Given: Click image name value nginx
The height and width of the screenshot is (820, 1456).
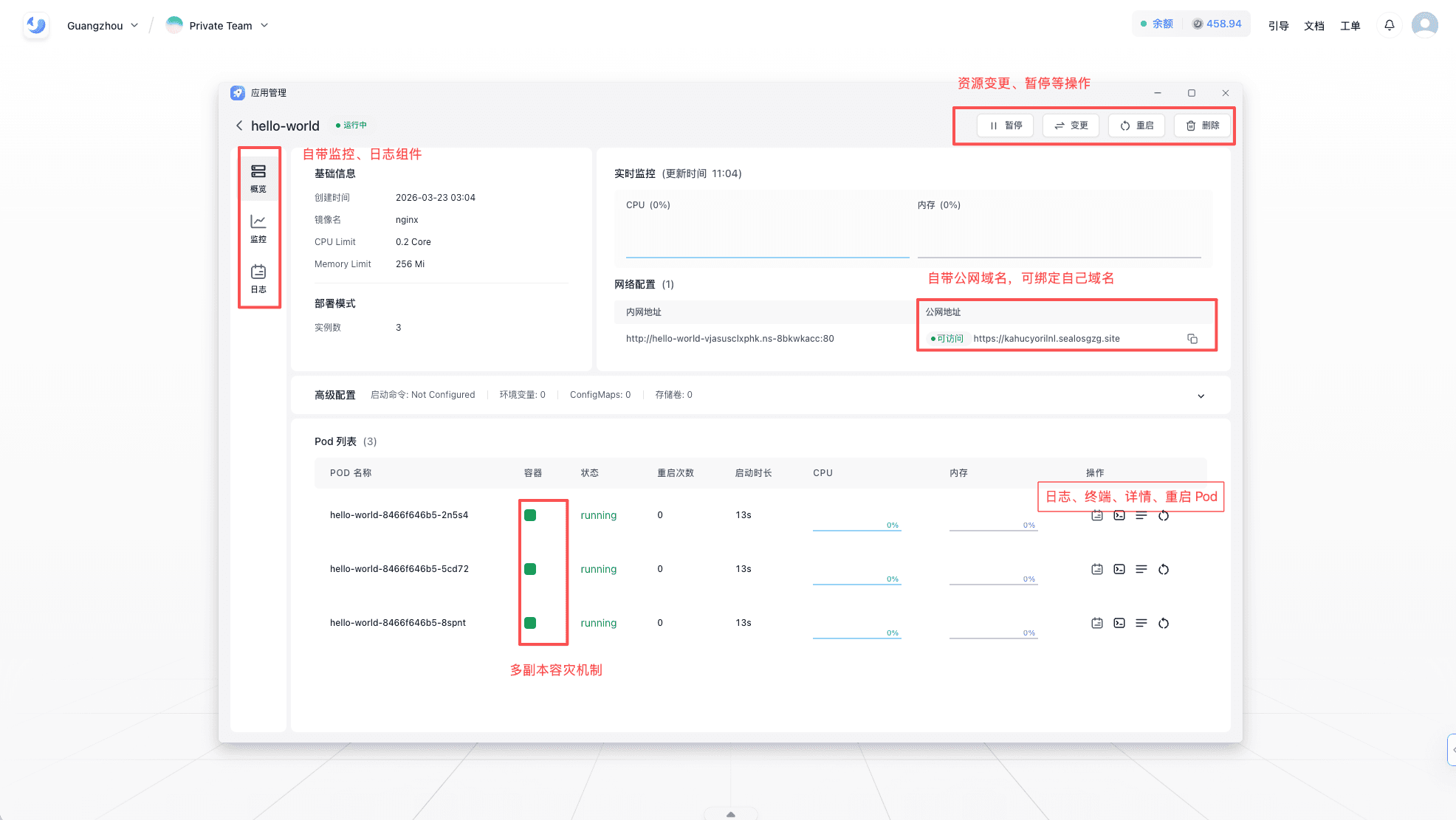Looking at the screenshot, I should 407,220.
